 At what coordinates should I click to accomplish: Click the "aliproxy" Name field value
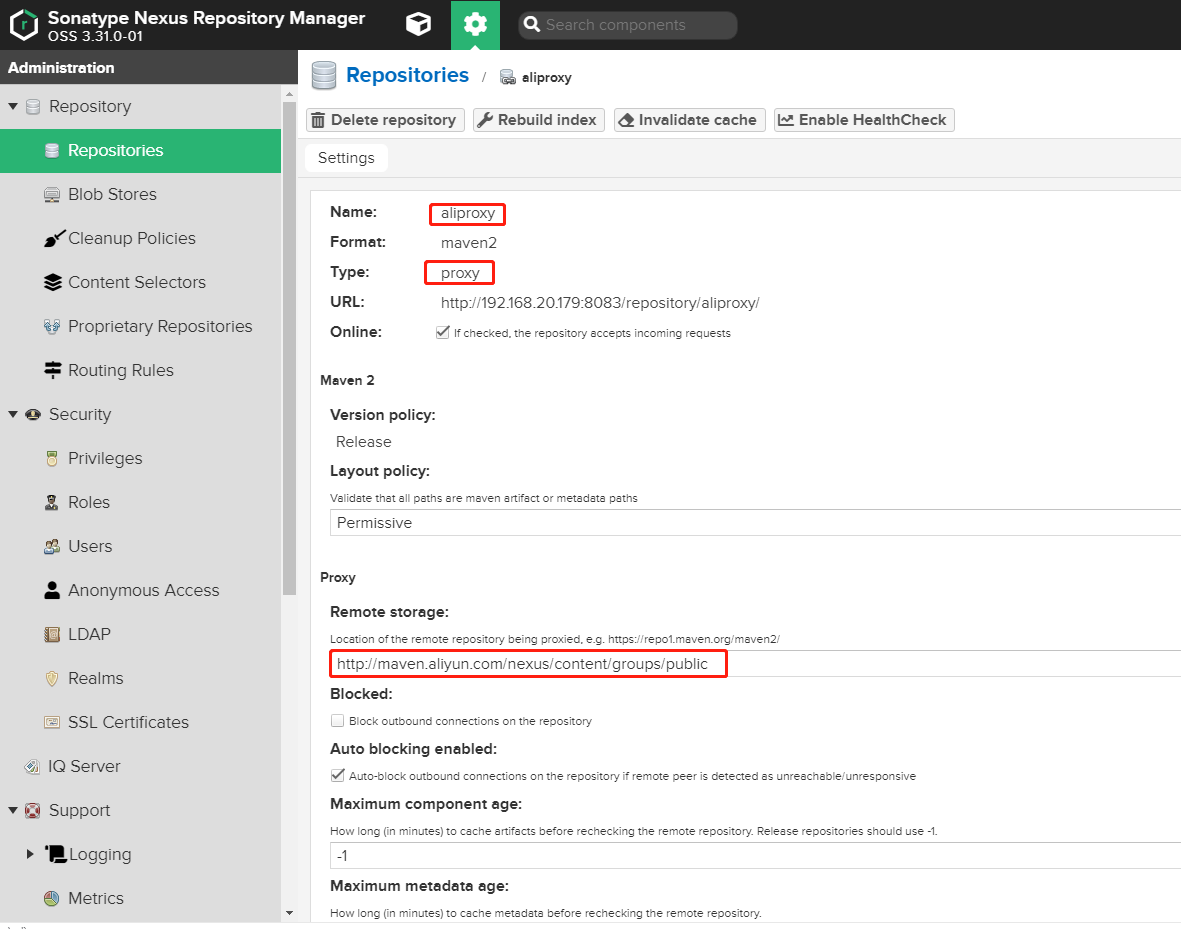[468, 213]
